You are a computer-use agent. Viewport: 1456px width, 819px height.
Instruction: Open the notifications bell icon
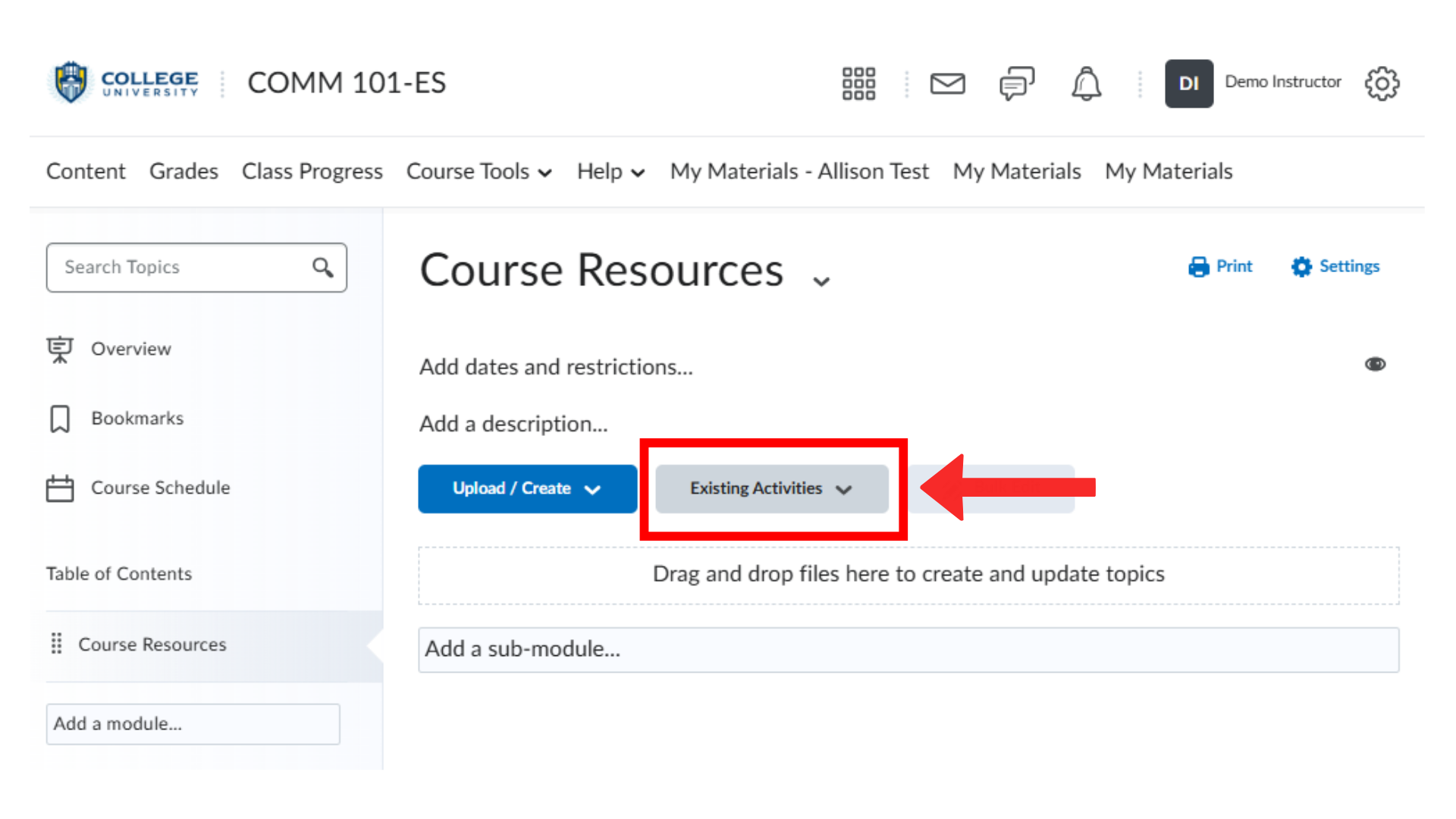click(1086, 83)
